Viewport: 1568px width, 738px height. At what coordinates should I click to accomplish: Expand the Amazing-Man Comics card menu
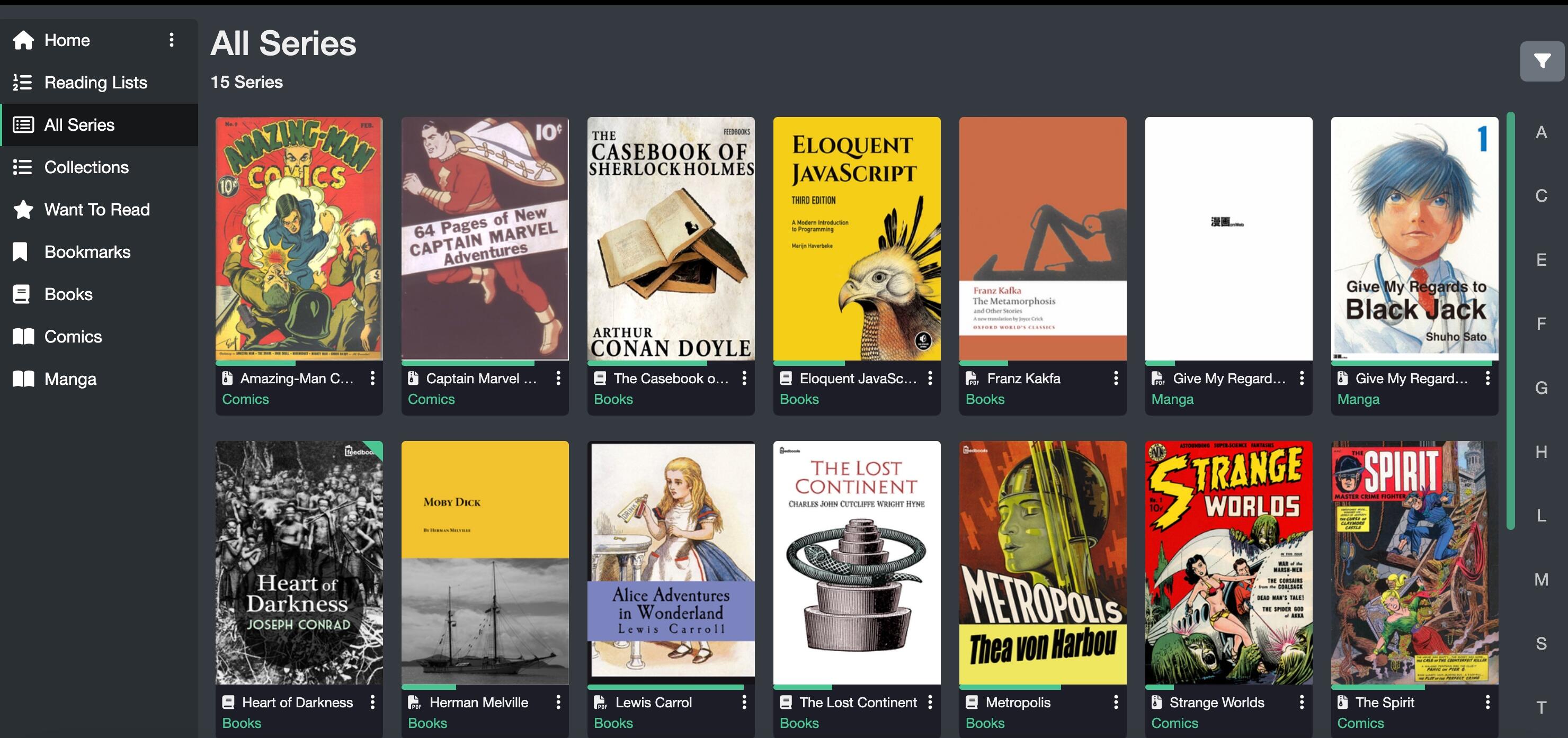(x=372, y=378)
